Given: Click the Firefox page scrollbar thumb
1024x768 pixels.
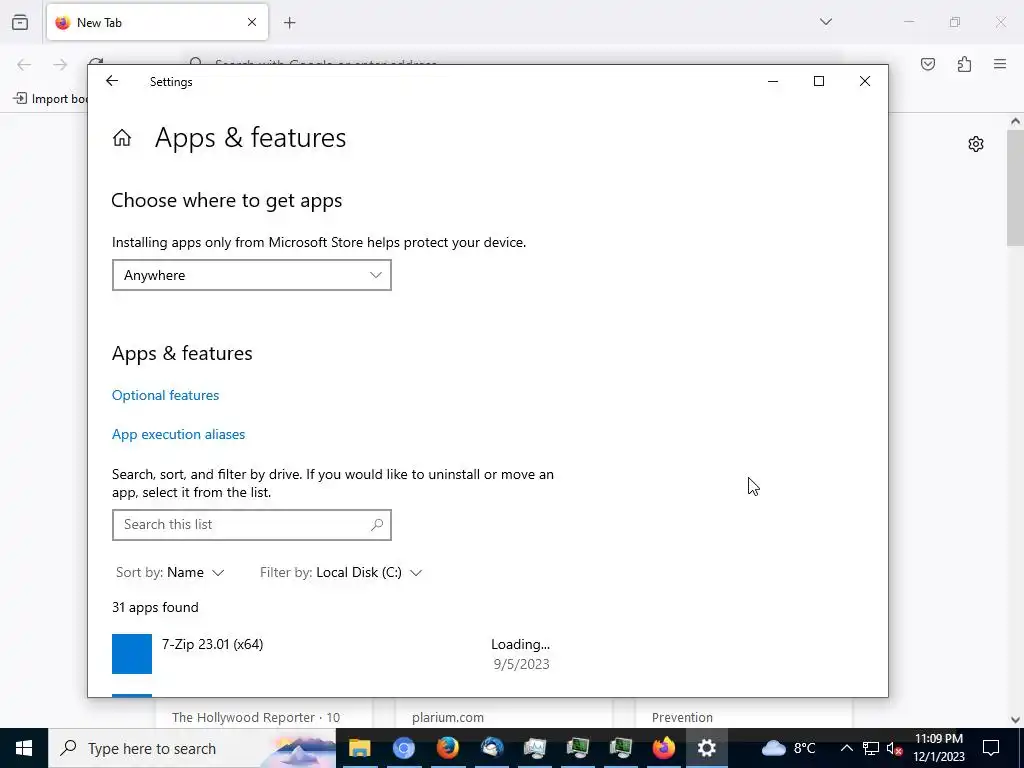Looking at the screenshot, I should [1015, 187].
